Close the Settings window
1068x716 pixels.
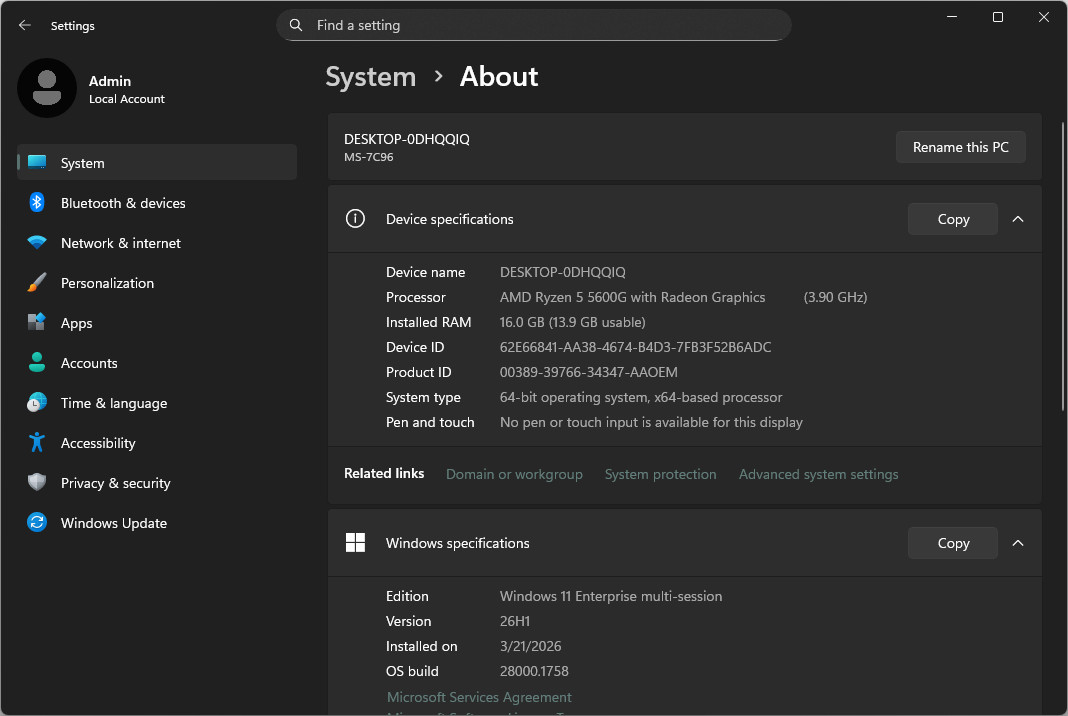click(x=1043, y=17)
